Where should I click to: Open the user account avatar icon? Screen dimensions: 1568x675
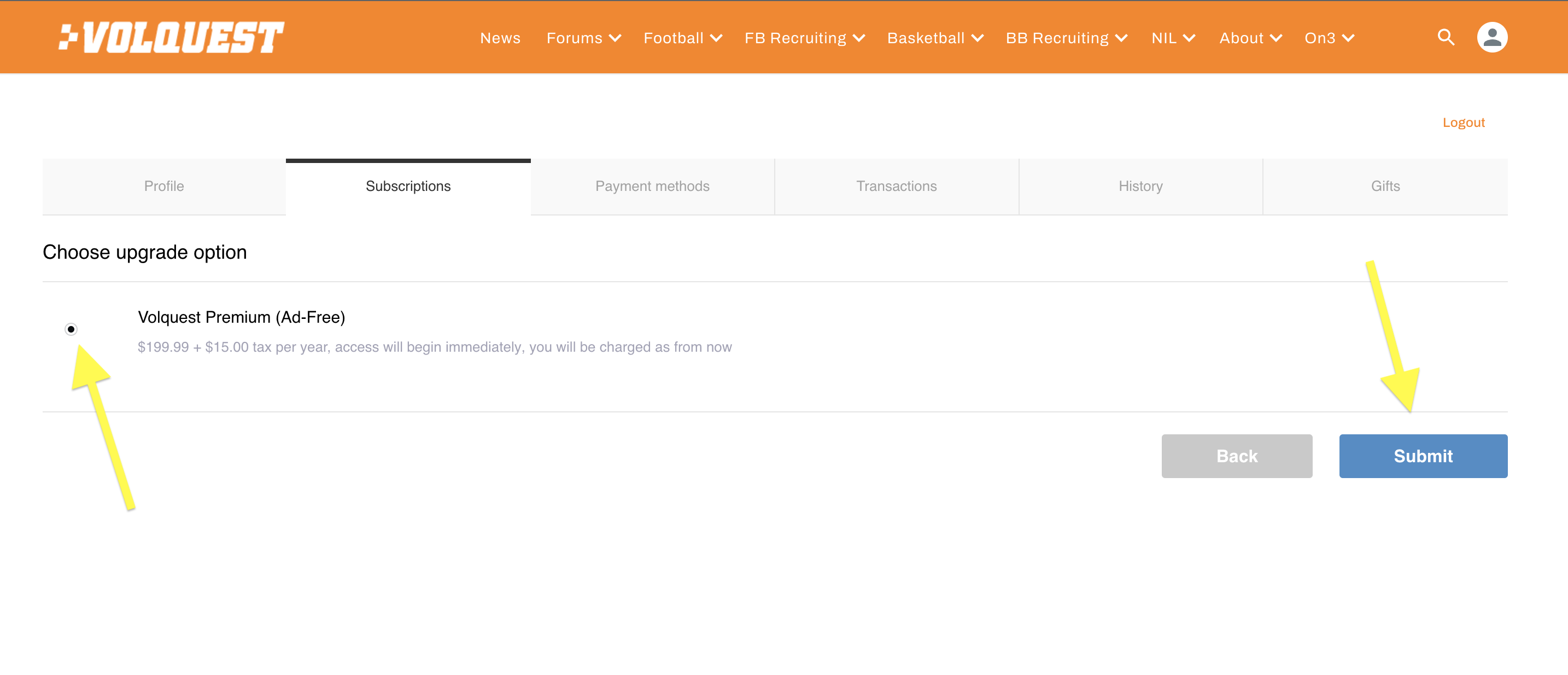(x=1492, y=37)
